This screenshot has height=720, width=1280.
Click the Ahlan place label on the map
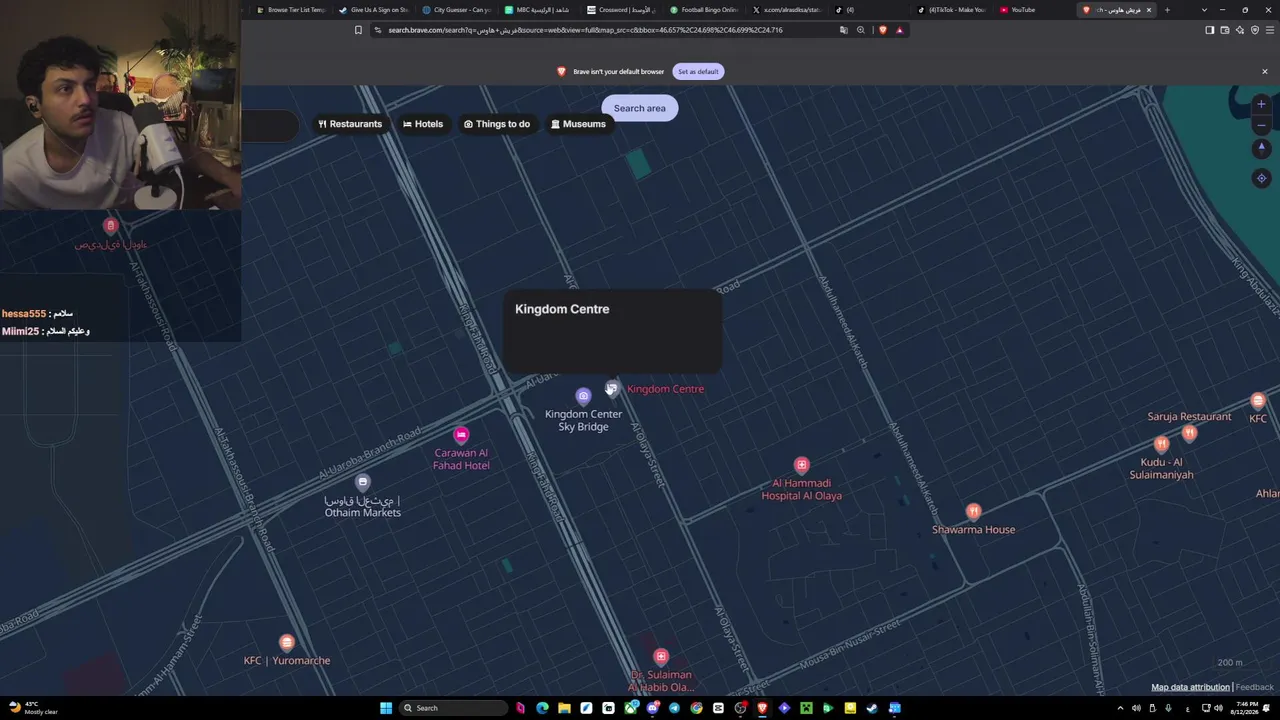tap(1268, 494)
